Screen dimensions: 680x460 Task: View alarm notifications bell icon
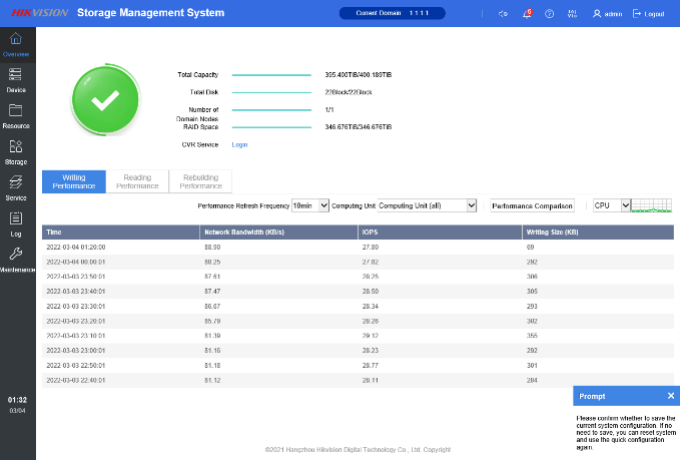tap(527, 14)
